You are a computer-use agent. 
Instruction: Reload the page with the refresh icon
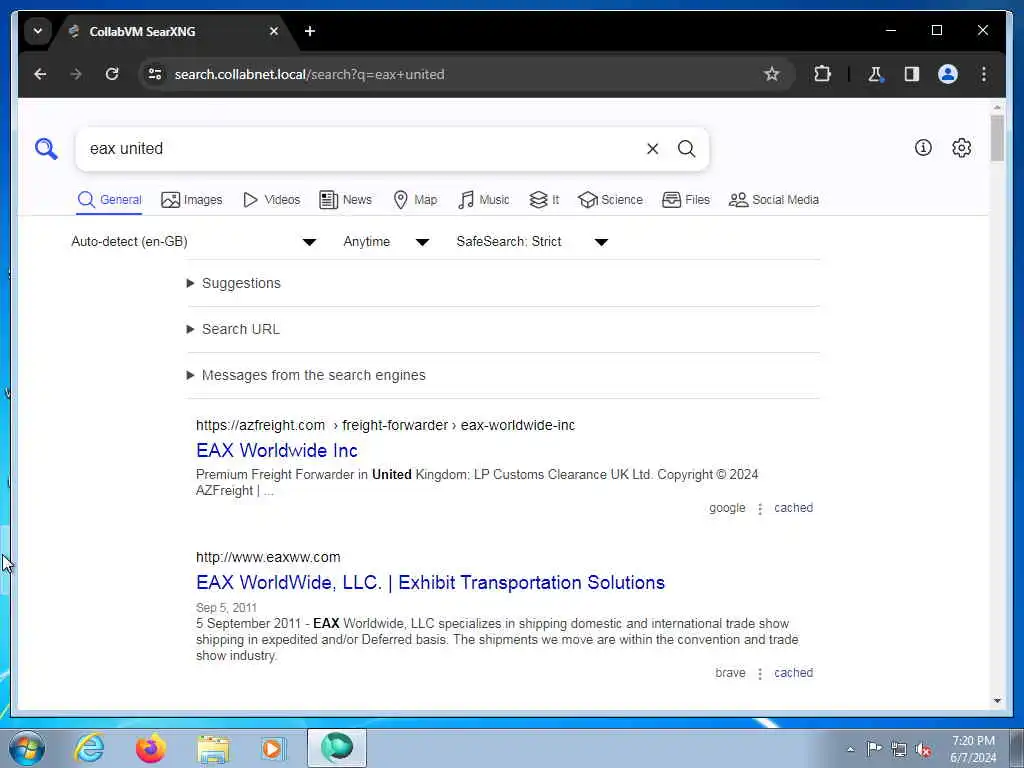(x=112, y=74)
